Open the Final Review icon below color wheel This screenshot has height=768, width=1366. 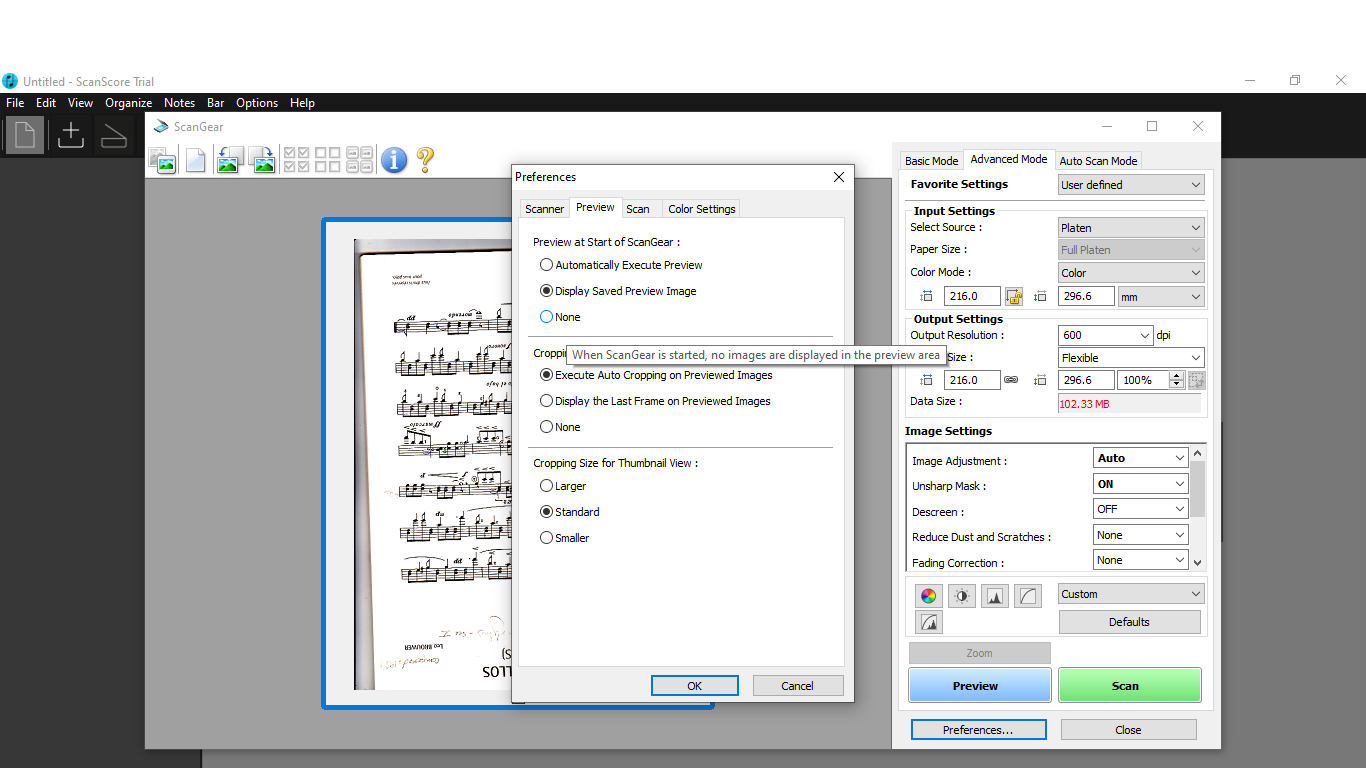tap(929, 622)
